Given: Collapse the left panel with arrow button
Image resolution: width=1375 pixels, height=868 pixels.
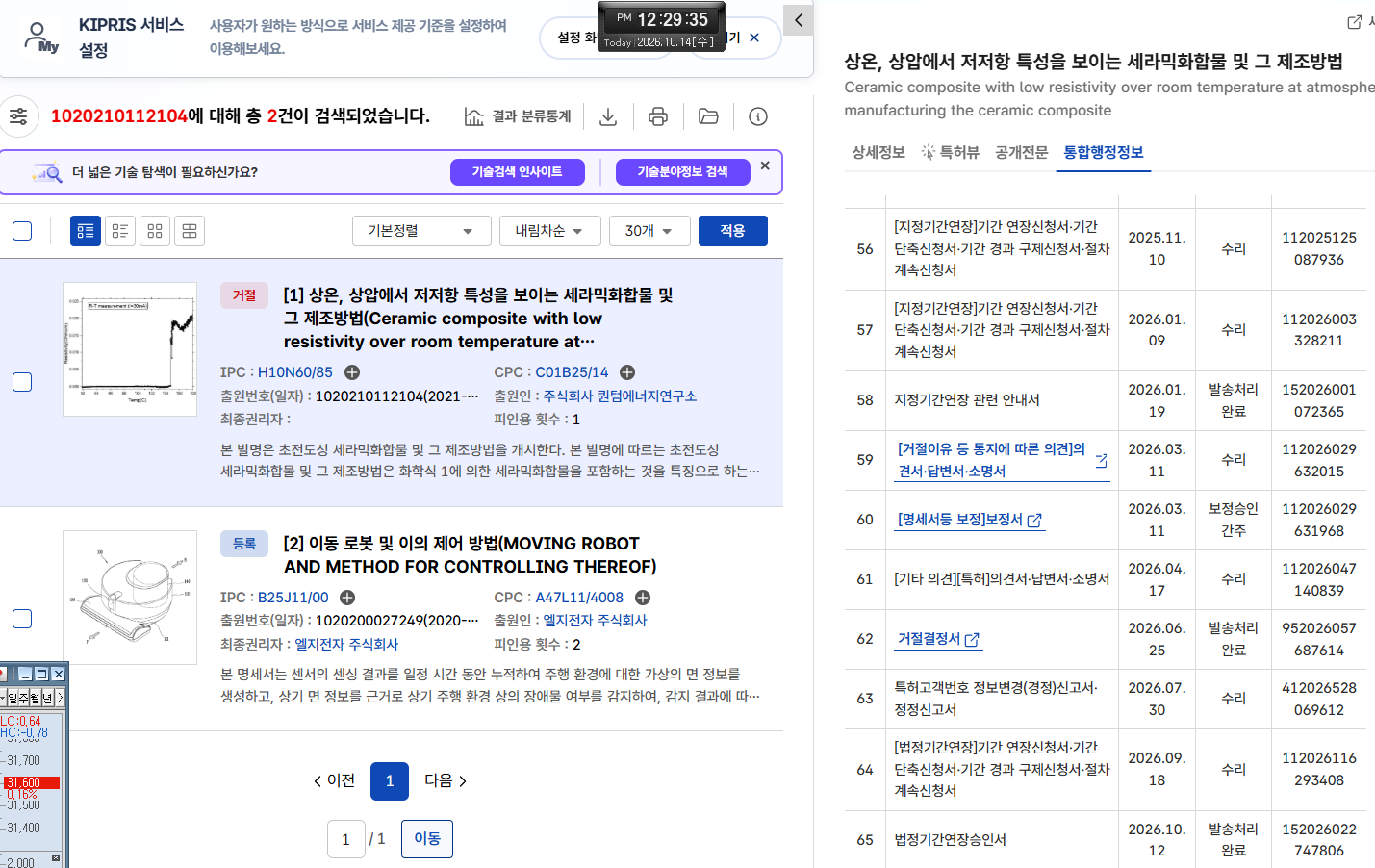Looking at the screenshot, I should pyautogui.click(x=798, y=20).
